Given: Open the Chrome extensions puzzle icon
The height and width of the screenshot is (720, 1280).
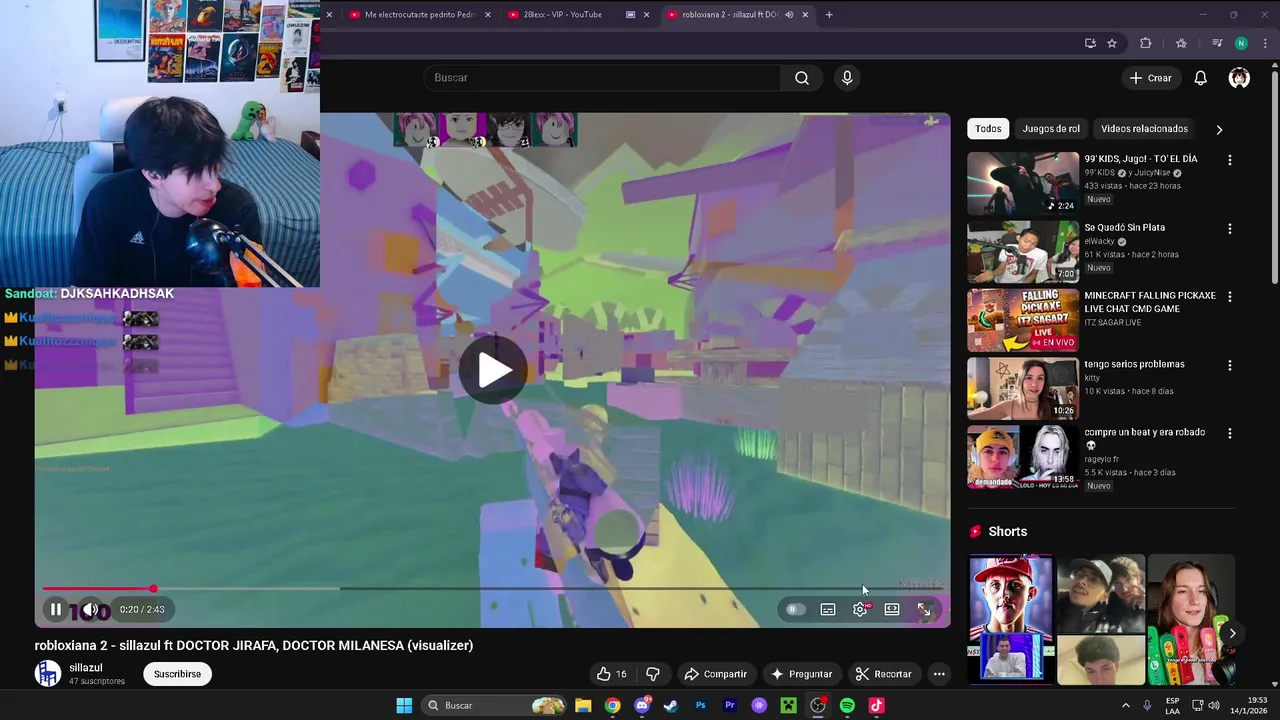Looking at the screenshot, I should tap(1146, 43).
